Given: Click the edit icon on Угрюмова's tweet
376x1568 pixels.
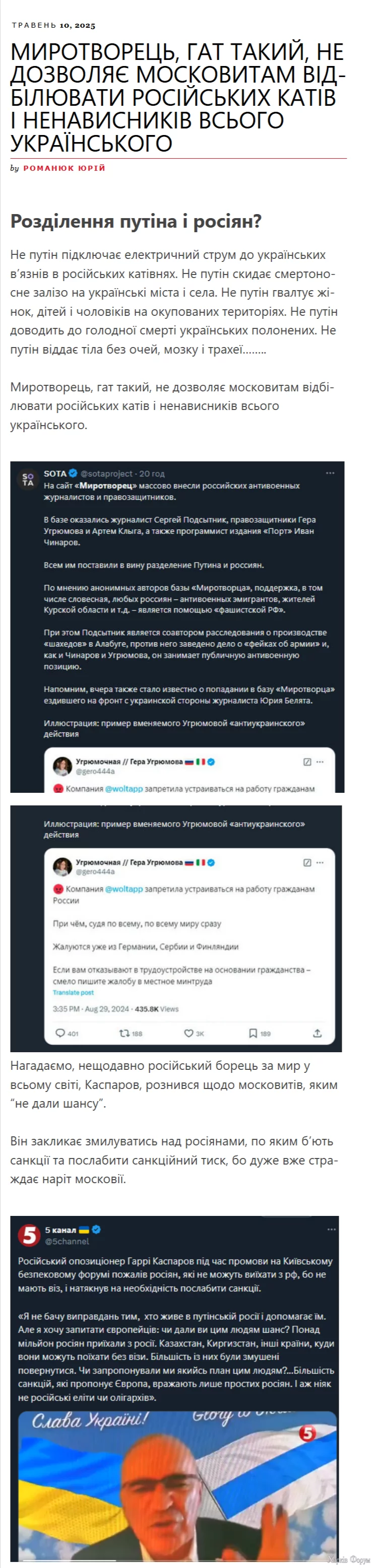Looking at the screenshot, I should click(x=307, y=862).
